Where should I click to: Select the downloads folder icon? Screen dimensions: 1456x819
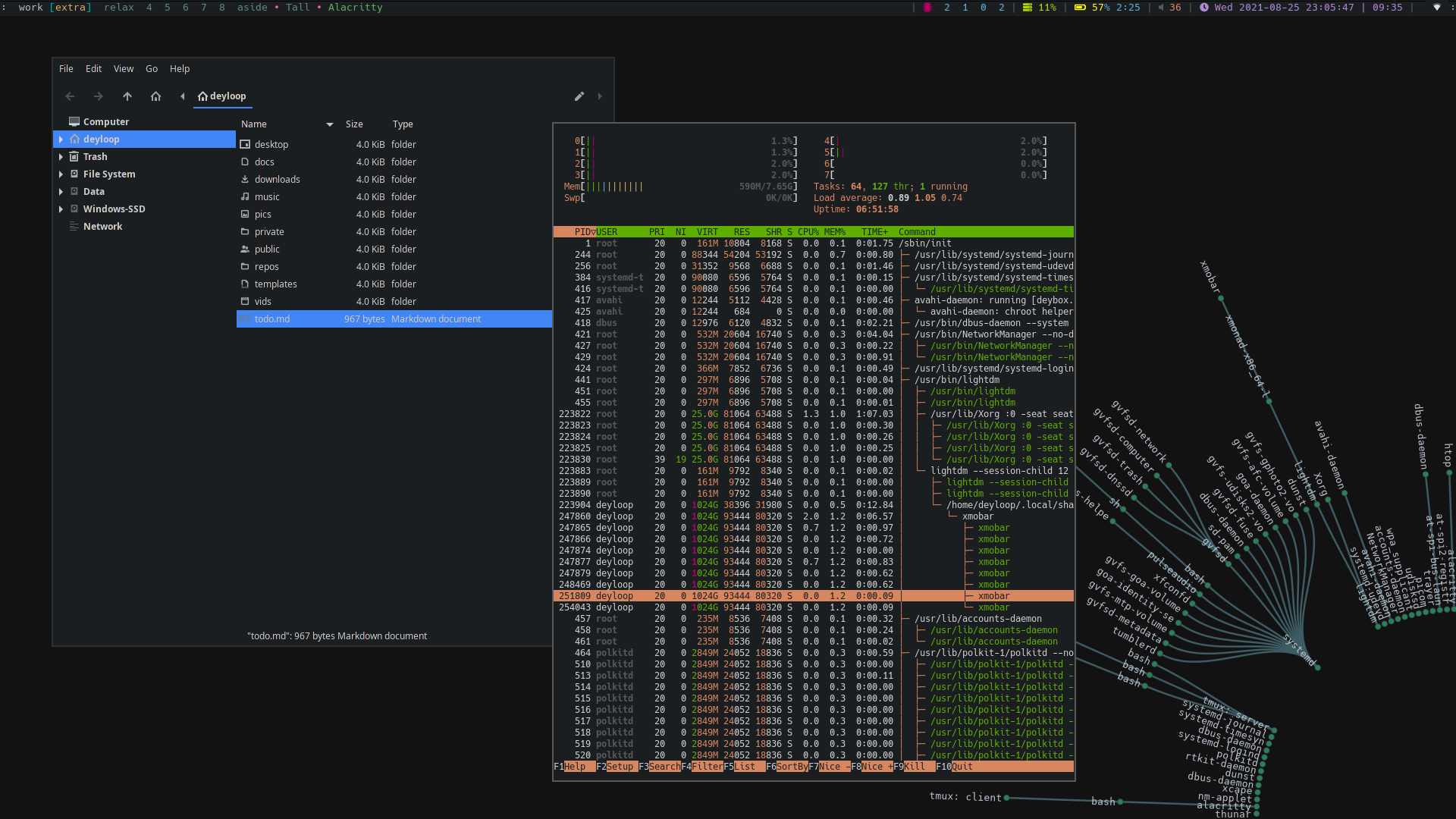pos(245,180)
